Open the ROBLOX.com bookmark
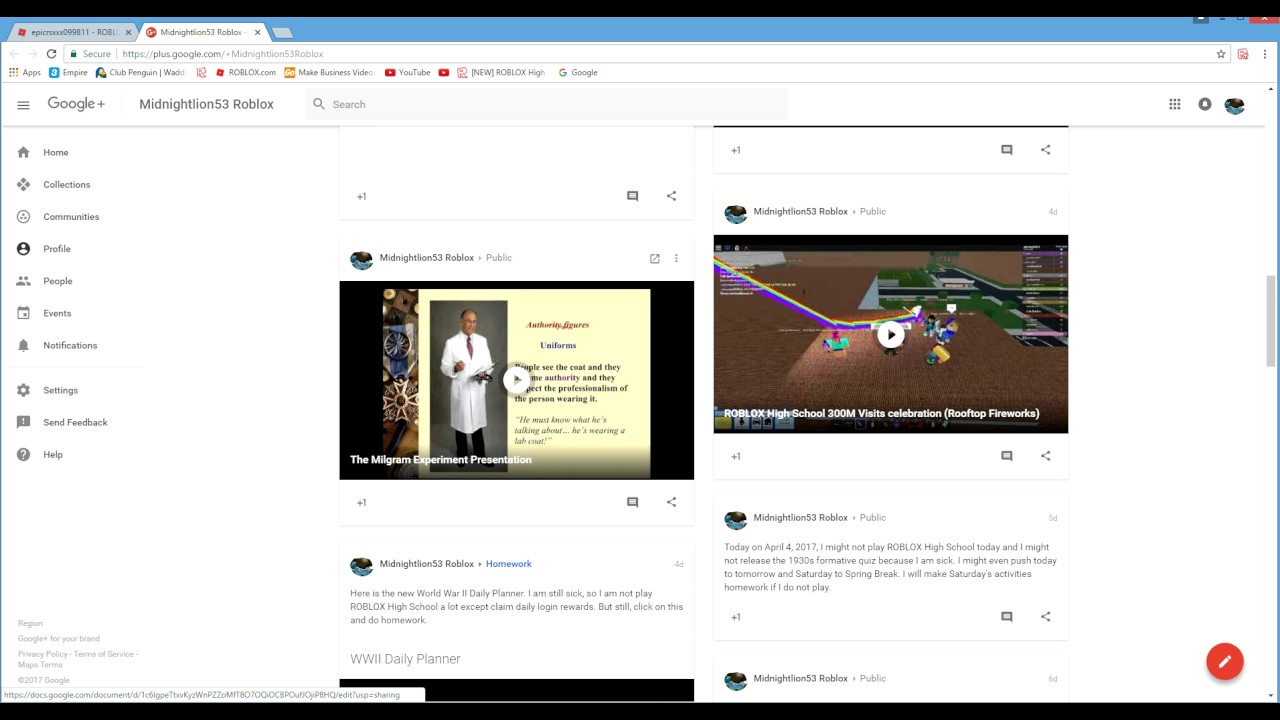The height and width of the screenshot is (720, 1280). click(x=245, y=72)
